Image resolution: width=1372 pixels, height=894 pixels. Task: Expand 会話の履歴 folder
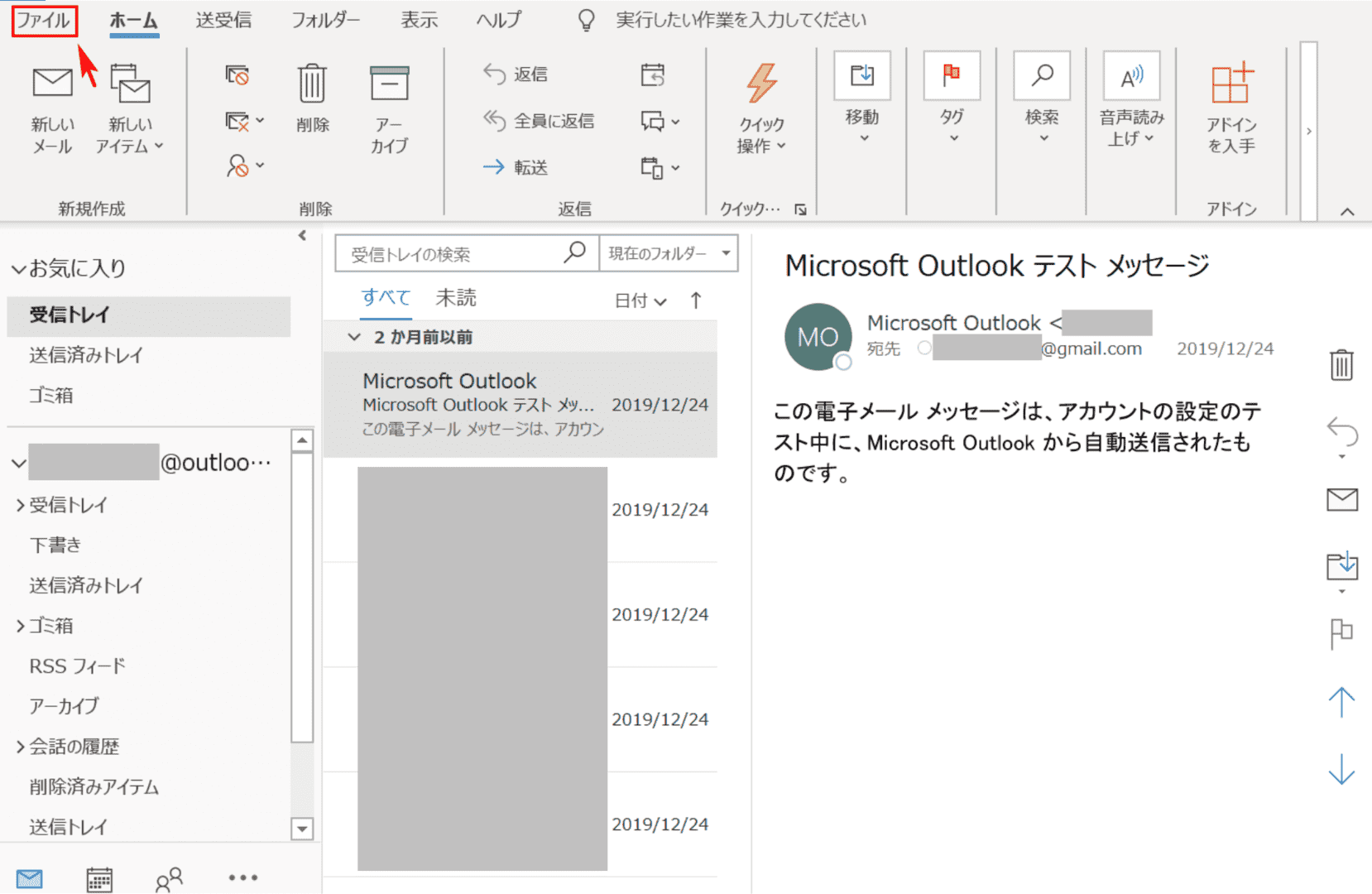point(20,747)
